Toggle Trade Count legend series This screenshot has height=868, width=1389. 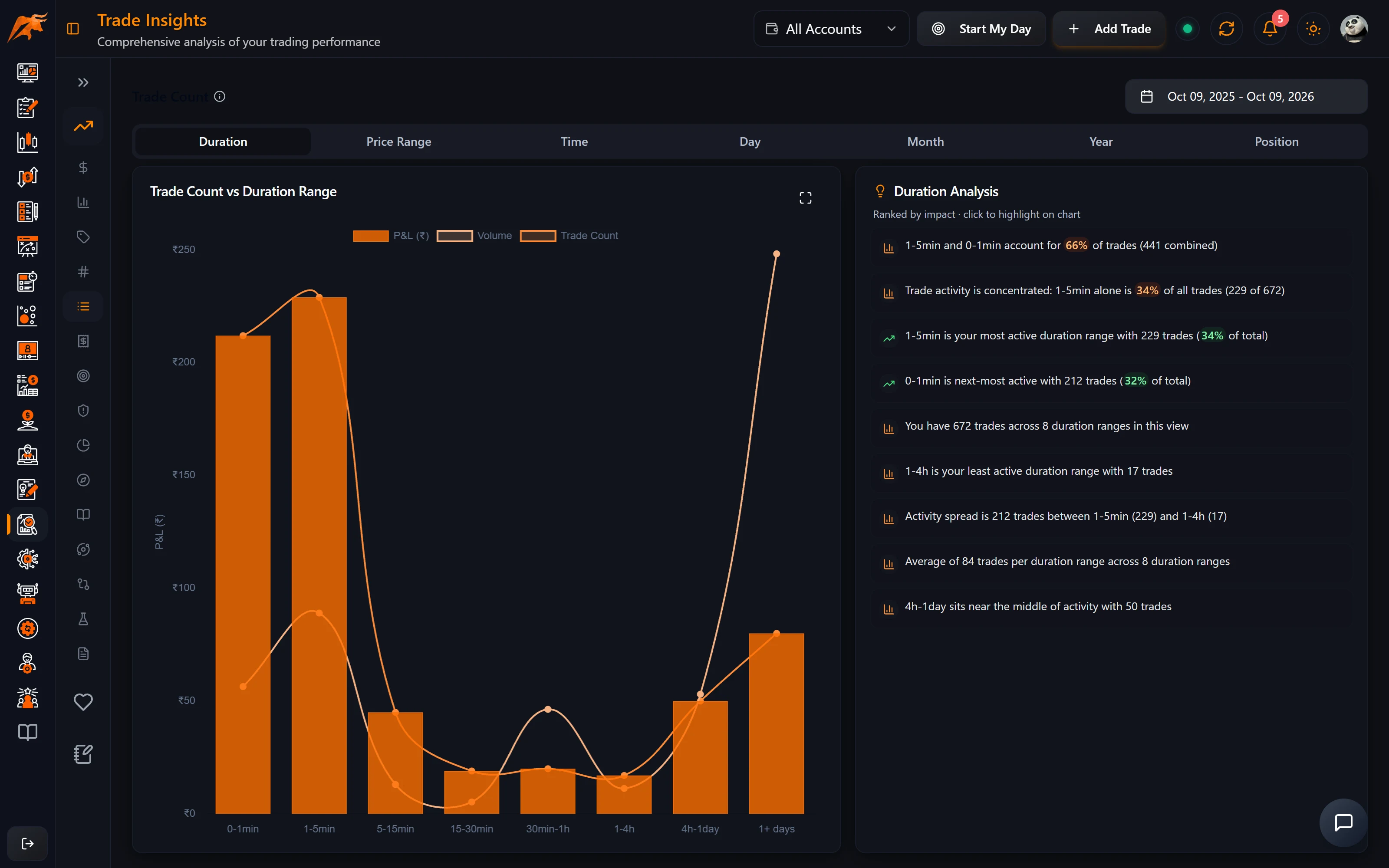(x=569, y=236)
